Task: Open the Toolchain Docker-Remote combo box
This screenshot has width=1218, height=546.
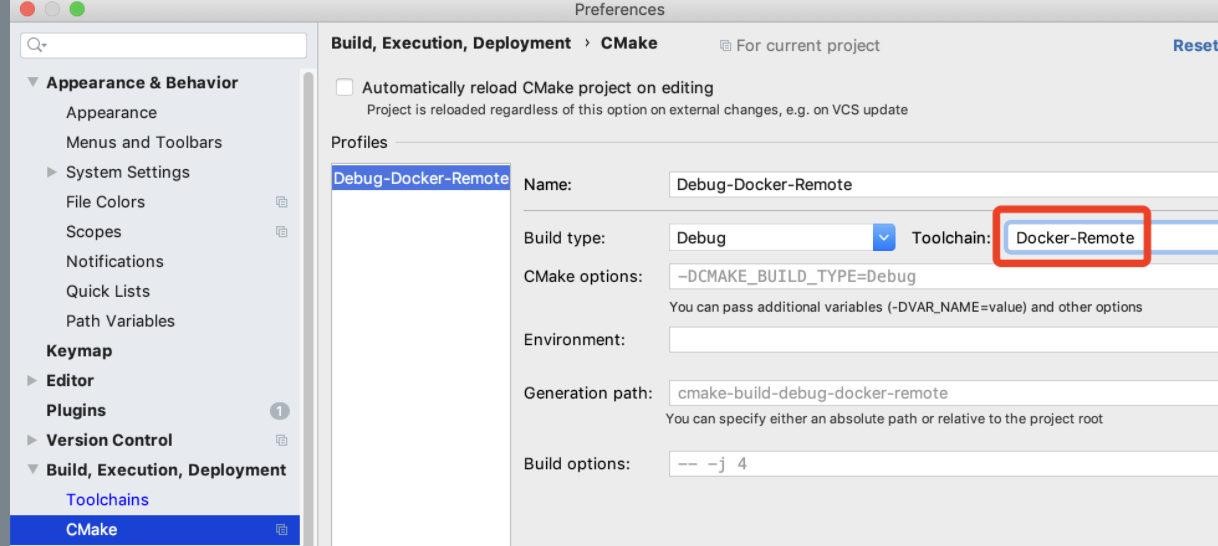Action: coord(1110,238)
